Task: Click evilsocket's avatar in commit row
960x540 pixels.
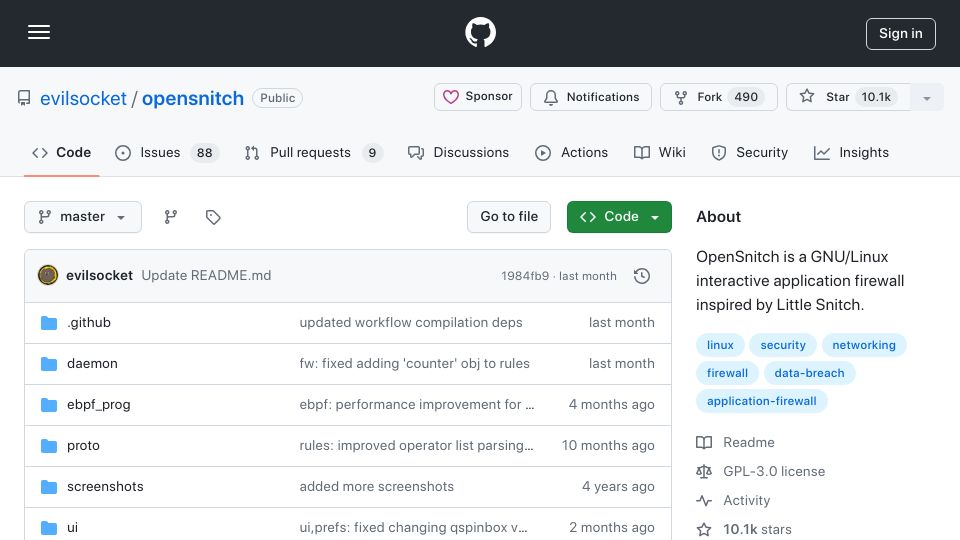Action: [48, 276]
